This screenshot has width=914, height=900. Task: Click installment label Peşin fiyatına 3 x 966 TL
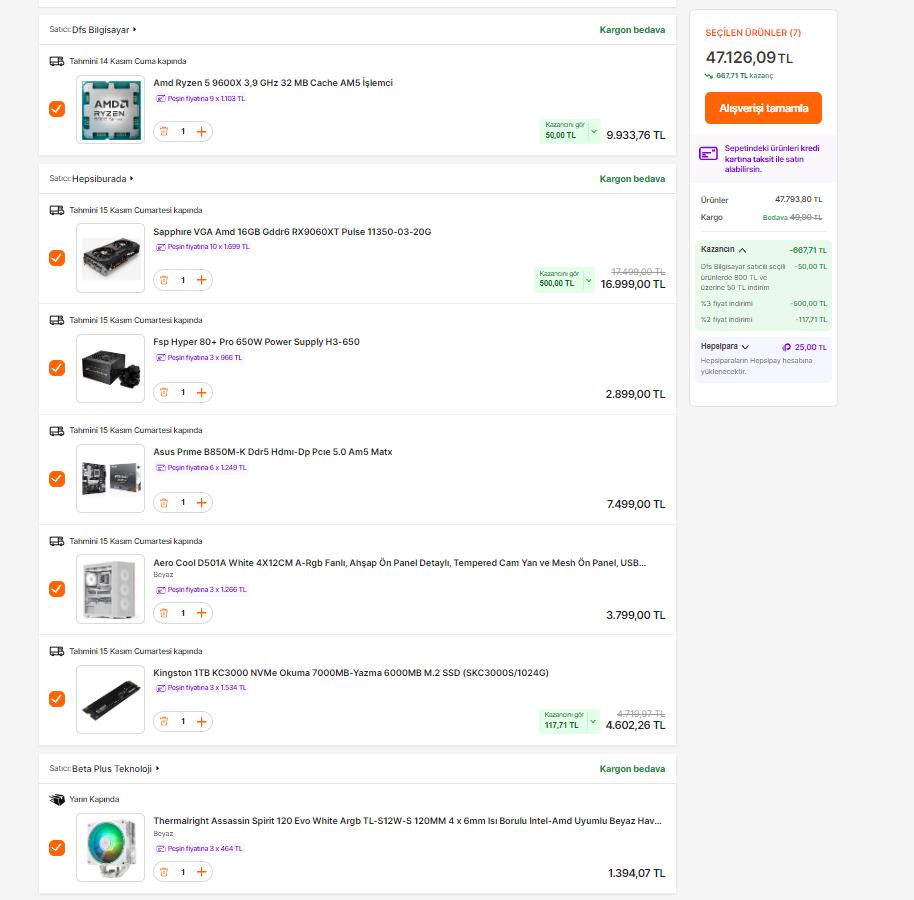[199, 358]
